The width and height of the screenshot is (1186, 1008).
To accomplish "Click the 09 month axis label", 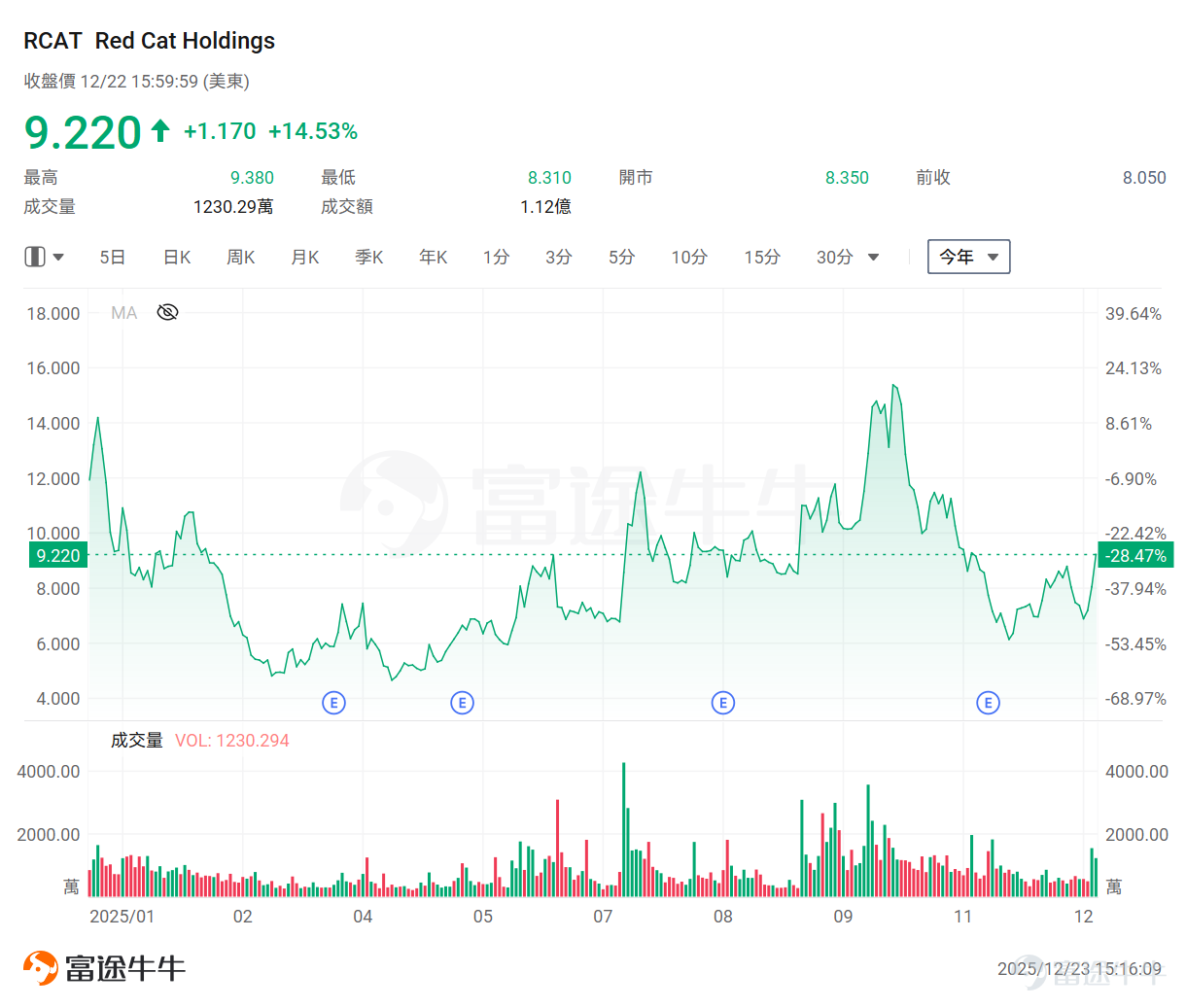I will click(843, 917).
